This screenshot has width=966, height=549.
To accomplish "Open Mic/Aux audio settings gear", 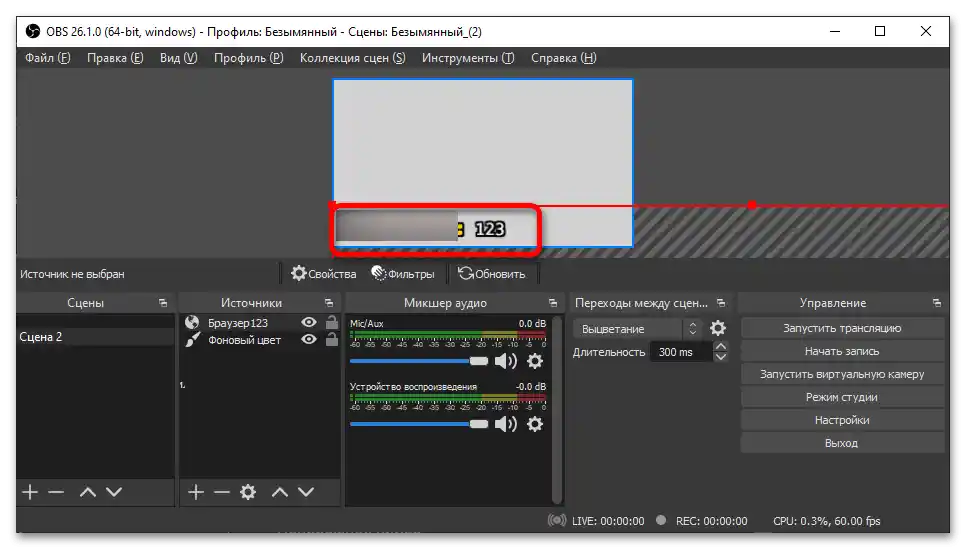I will click(535, 361).
